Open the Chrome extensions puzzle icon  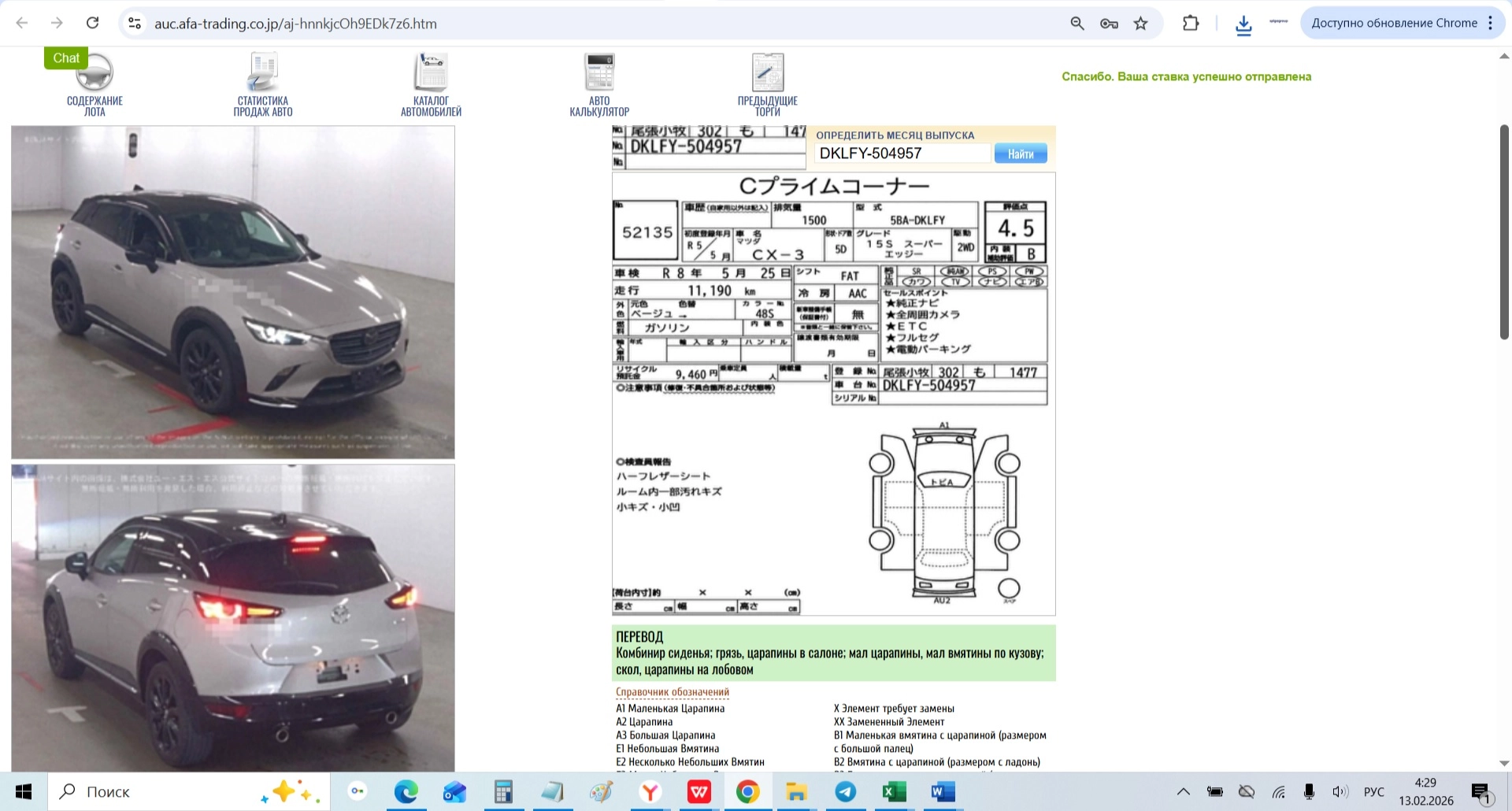[1191, 24]
